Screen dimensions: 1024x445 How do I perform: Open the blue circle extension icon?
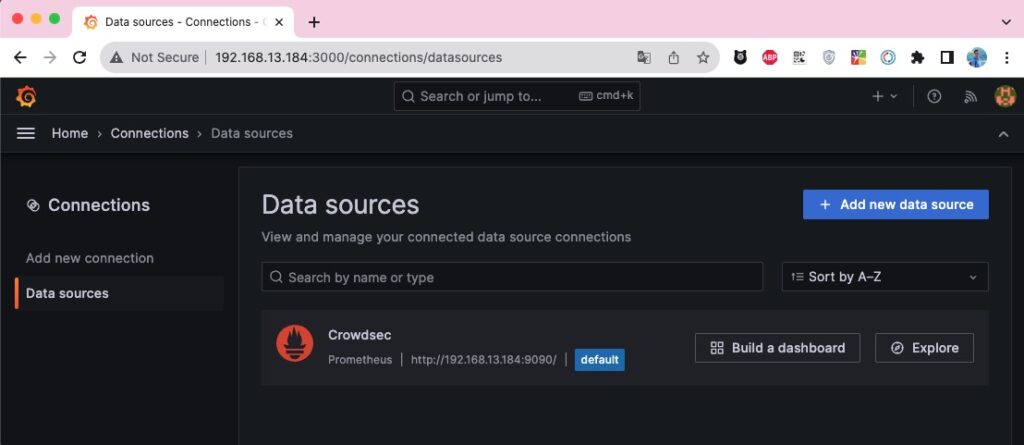(x=888, y=58)
